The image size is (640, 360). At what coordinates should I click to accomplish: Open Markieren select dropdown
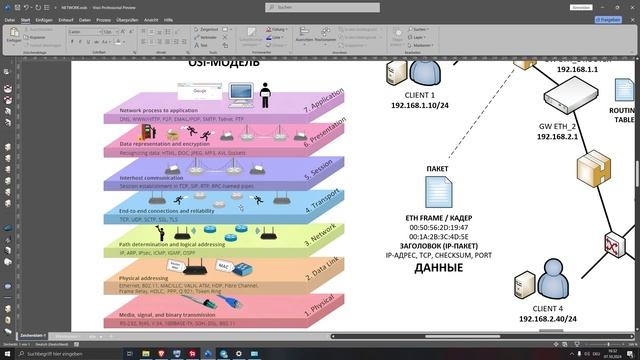click(420, 45)
